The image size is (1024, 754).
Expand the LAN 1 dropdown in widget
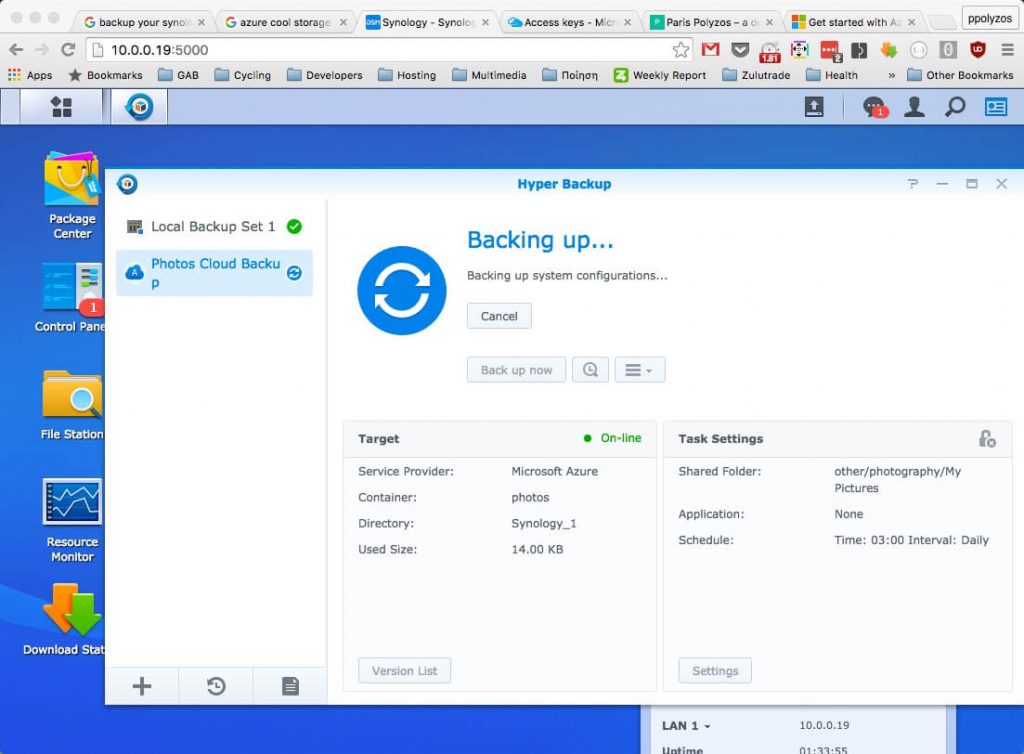pyautogui.click(x=686, y=726)
